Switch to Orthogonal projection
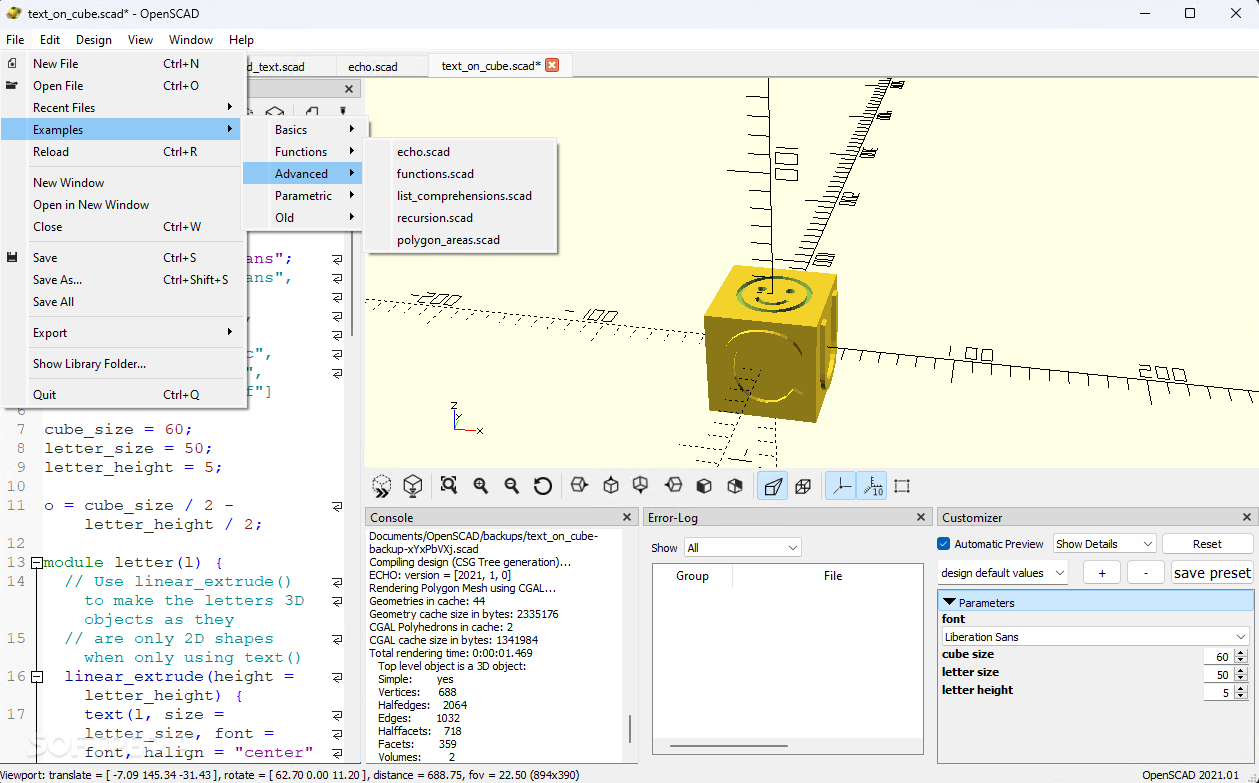 803,486
